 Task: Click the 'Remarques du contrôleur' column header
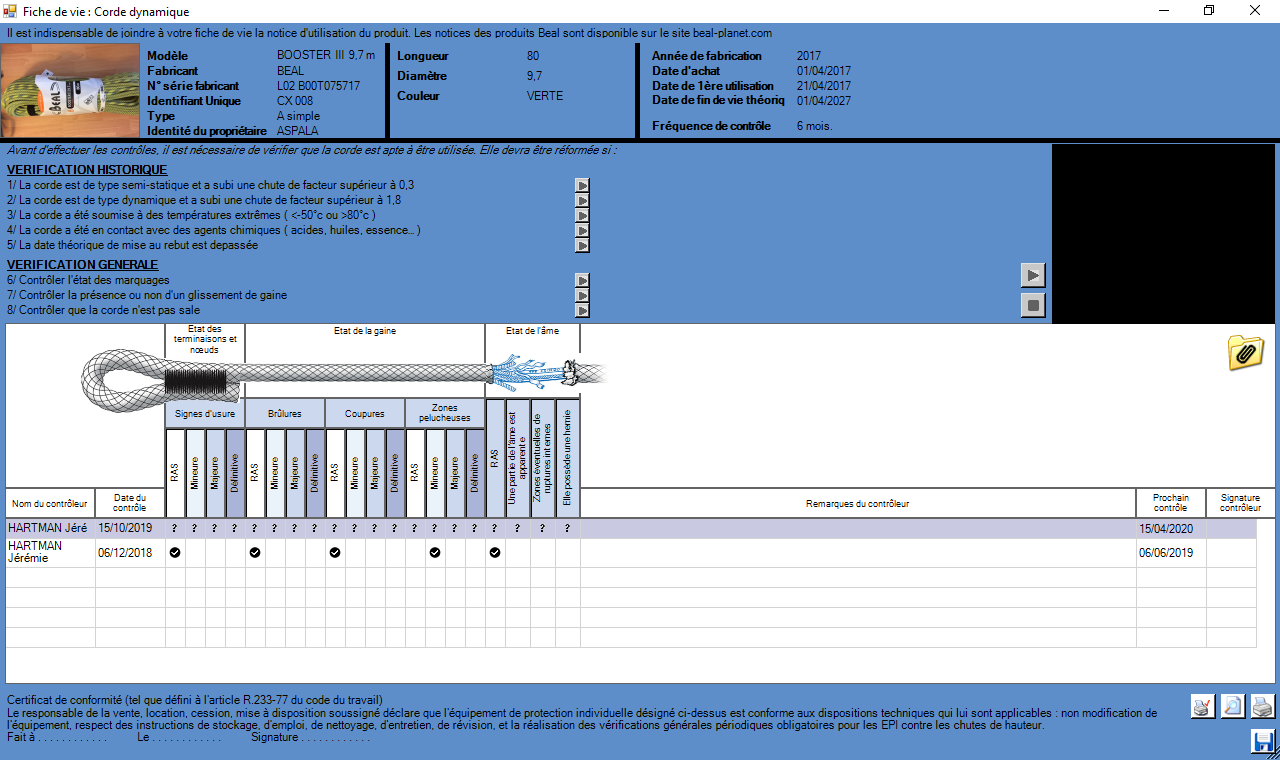point(857,503)
